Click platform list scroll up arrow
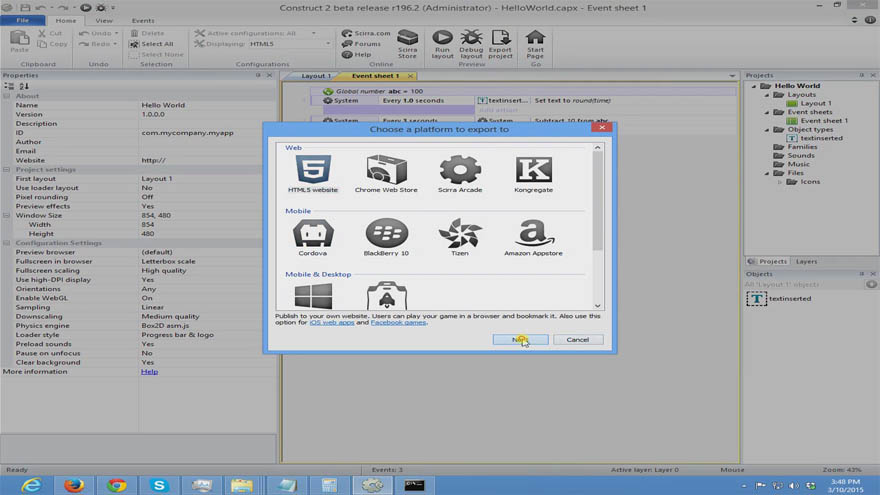Viewport: 880px width, 495px height. click(598, 148)
